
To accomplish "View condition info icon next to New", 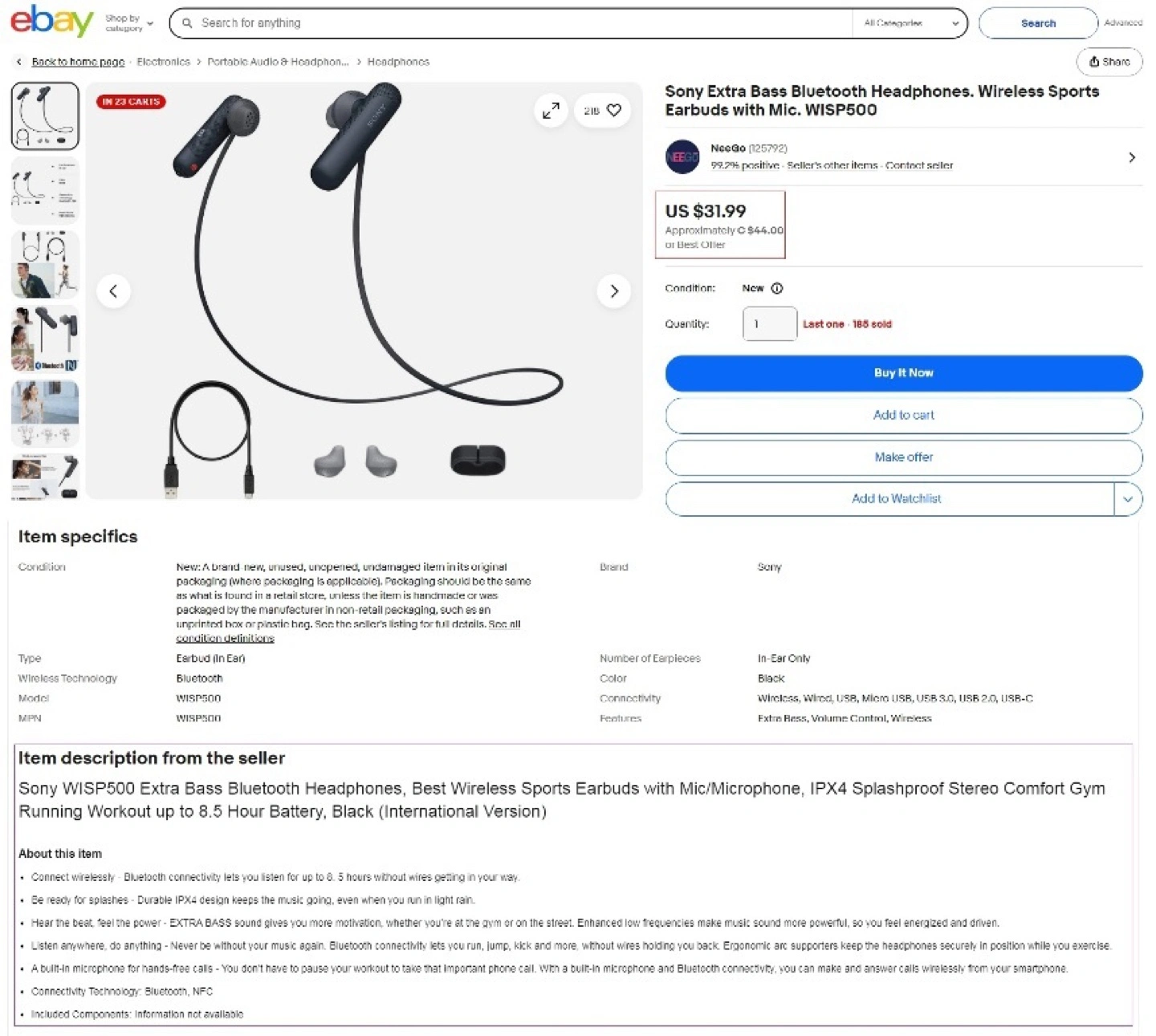I will point(777,288).
